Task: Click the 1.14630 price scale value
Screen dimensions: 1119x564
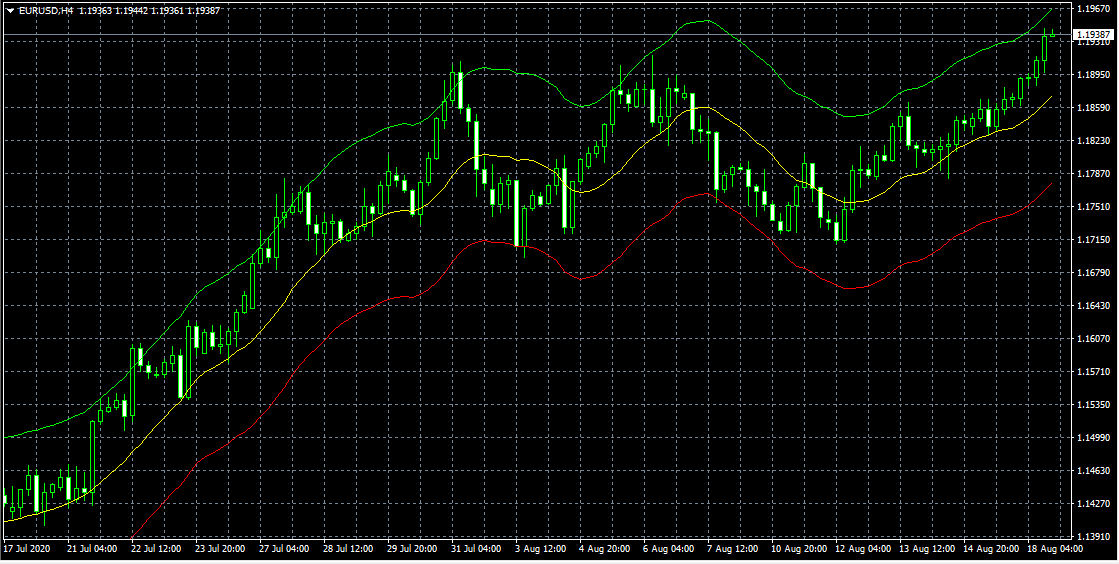Action: pyautogui.click(x=1093, y=471)
